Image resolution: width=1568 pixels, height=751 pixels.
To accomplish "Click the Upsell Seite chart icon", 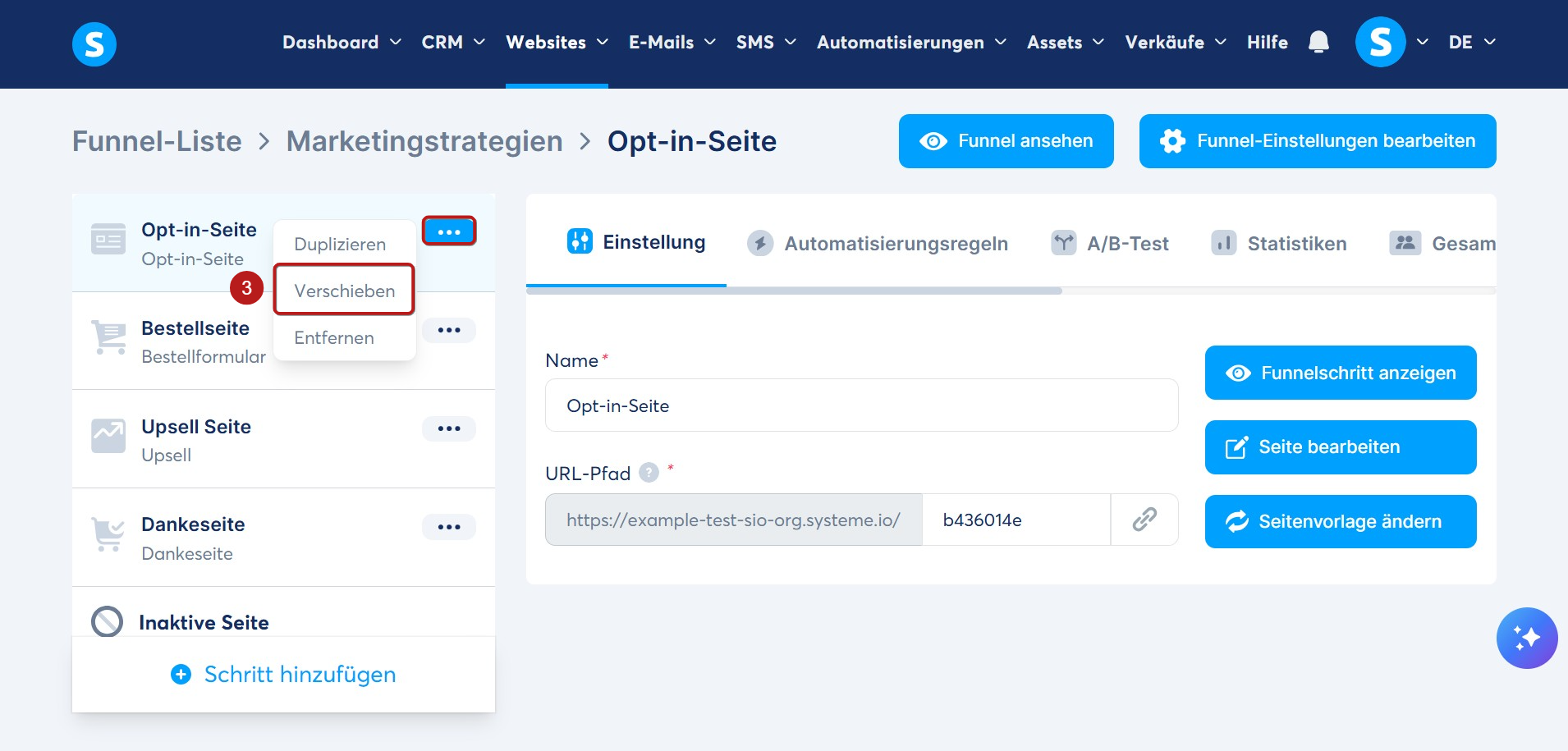I will click(x=108, y=436).
